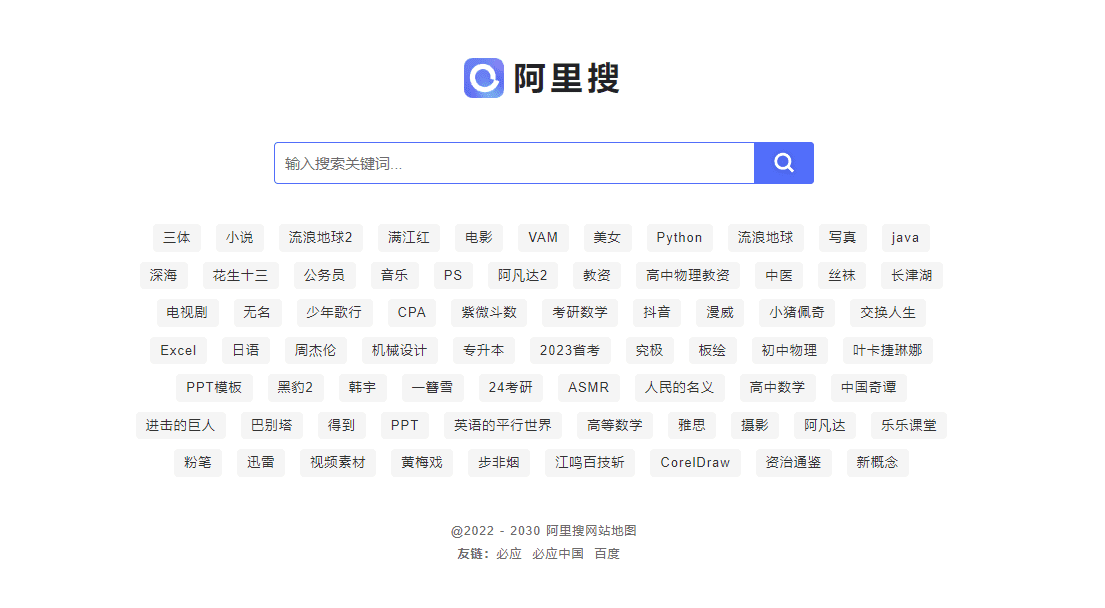
Task: Click the magnifying glass search icon
Action: (x=784, y=163)
